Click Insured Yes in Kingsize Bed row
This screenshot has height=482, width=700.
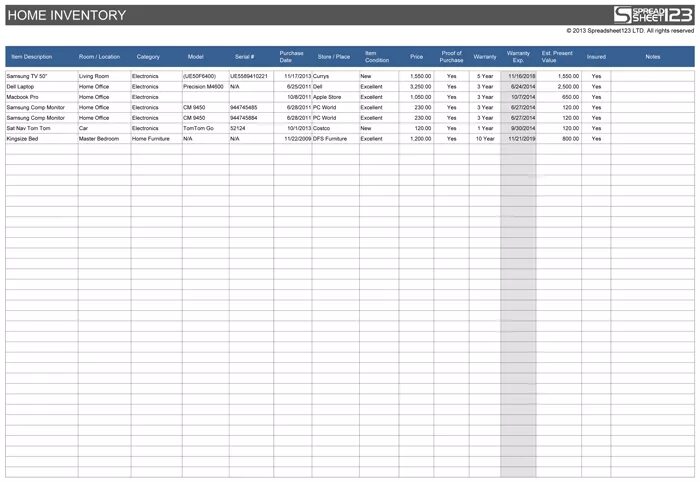[x=596, y=139]
